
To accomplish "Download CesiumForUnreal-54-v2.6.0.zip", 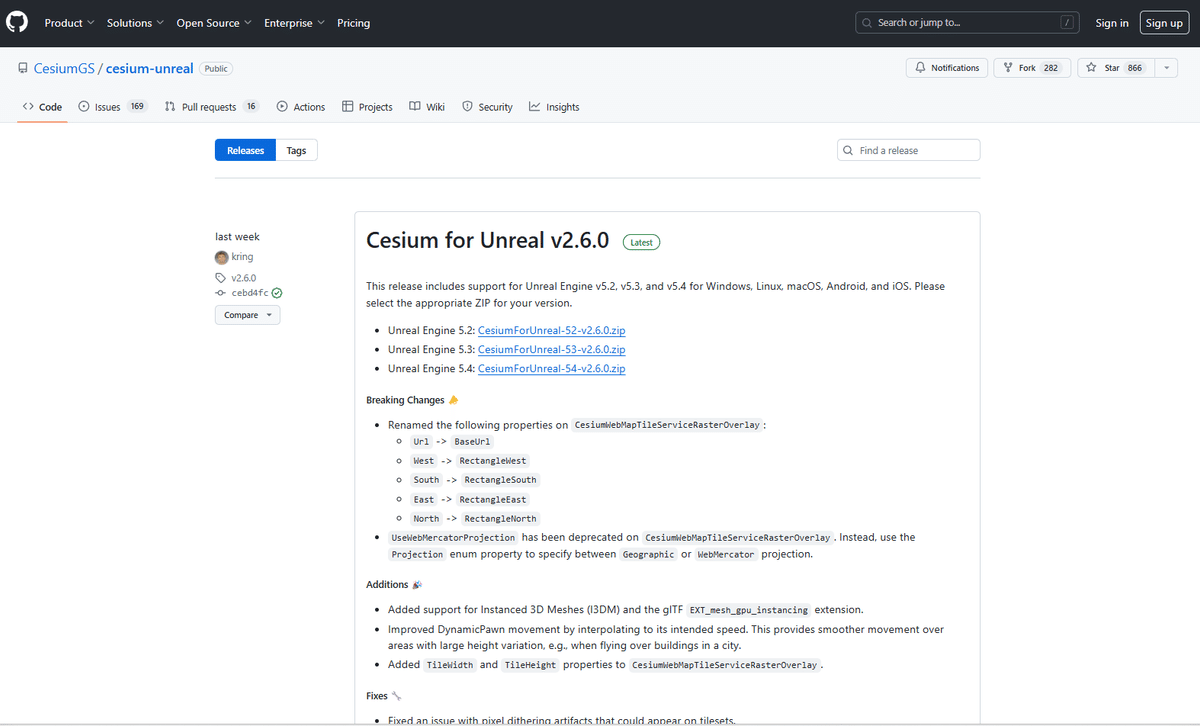I will [x=551, y=368].
